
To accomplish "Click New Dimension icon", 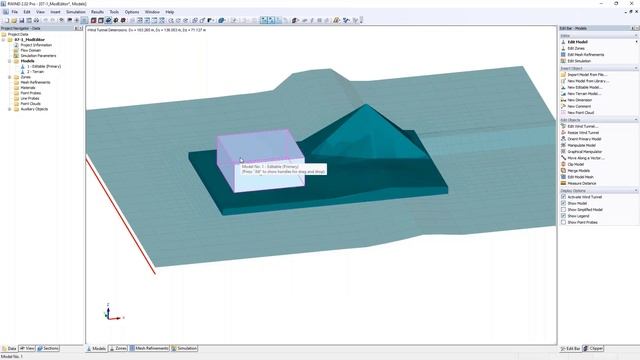I will [x=563, y=100].
